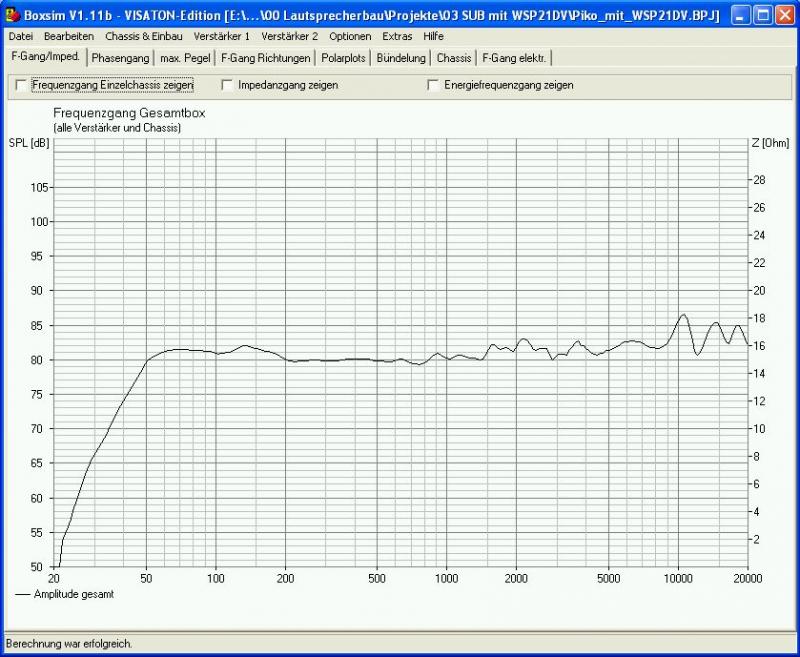Open the Bearbeiten menu
Image resolution: width=800 pixels, height=657 pixels.
(x=69, y=36)
